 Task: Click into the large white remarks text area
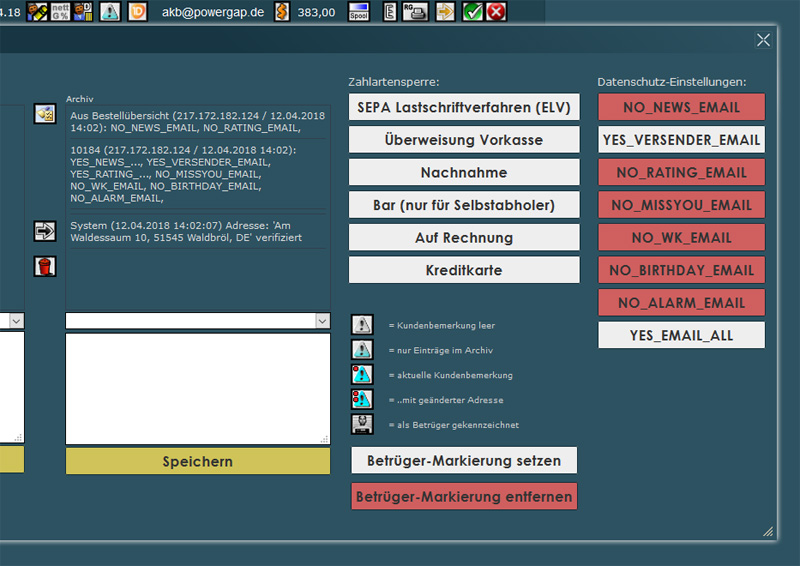197,388
